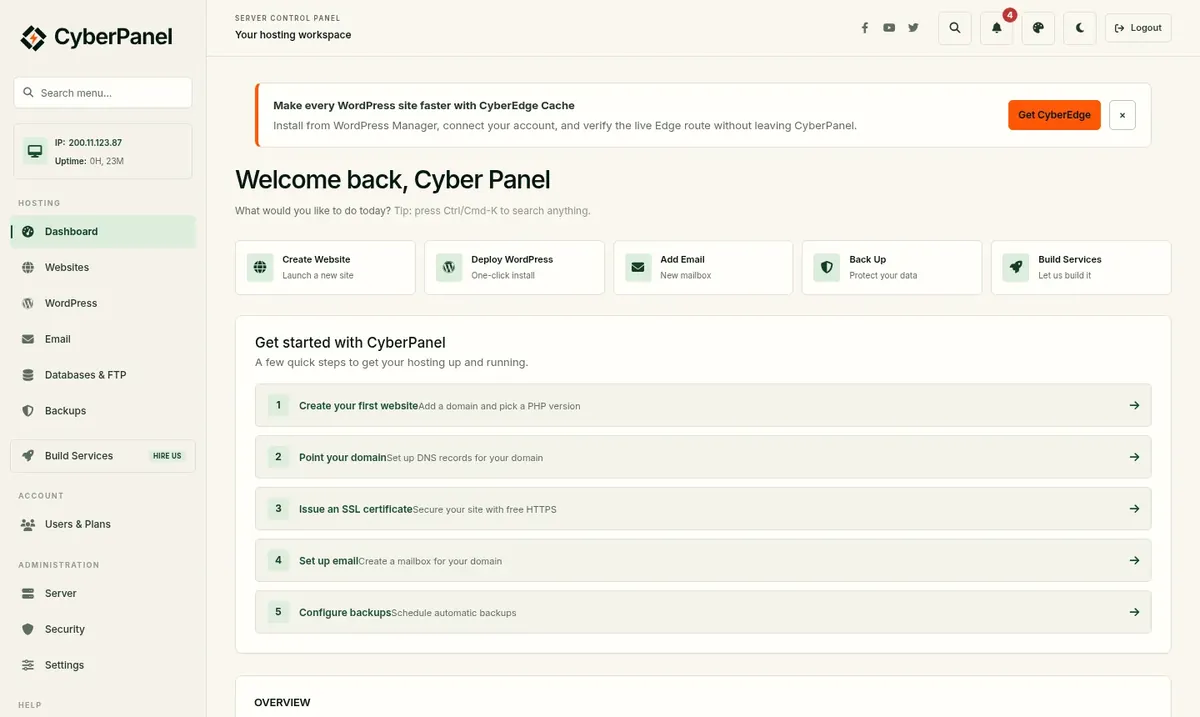Click the Get CyberEdge button
The image size is (1200, 717).
[1054, 115]
